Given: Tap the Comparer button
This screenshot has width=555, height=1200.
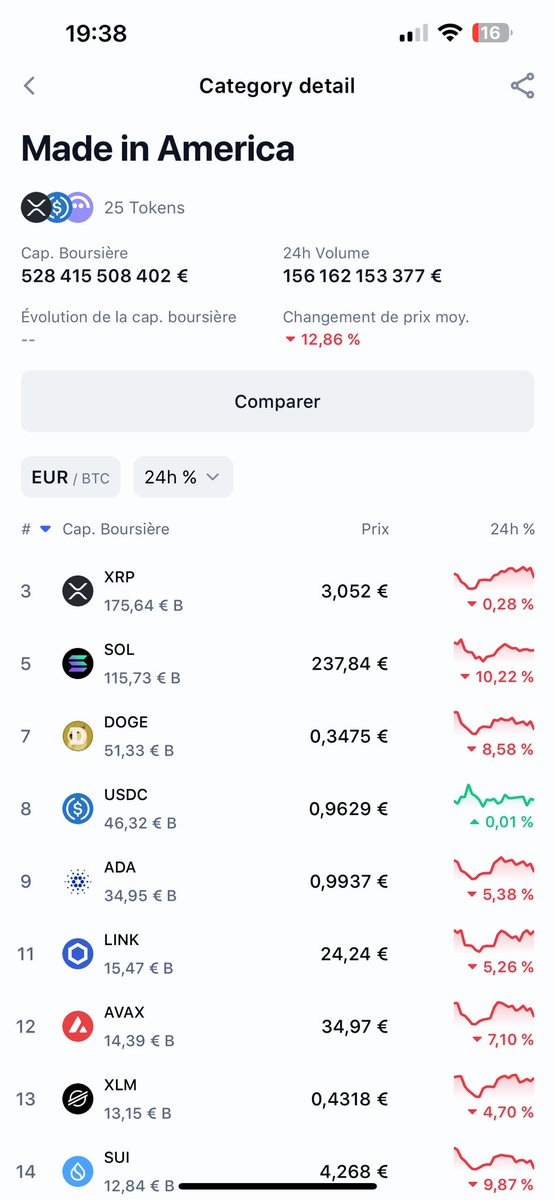Looking at the screenshot, I should tap(277, 401).
